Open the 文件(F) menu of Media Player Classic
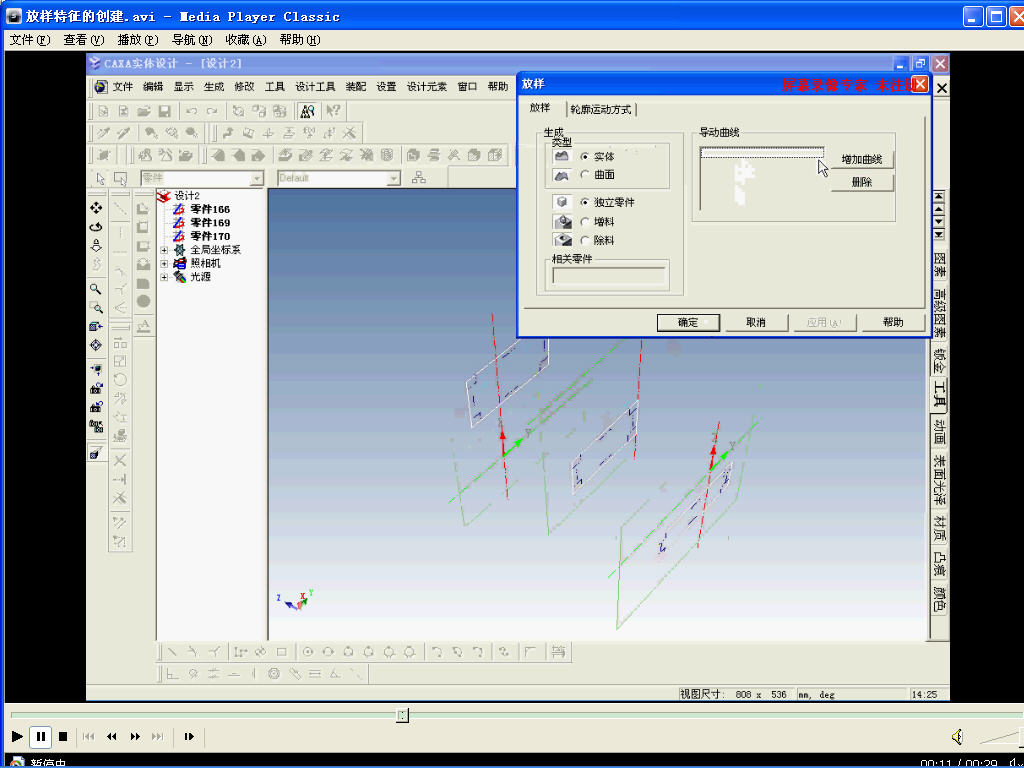Image resolution: width=1024 pixels, height=768 pixels. 30,40
